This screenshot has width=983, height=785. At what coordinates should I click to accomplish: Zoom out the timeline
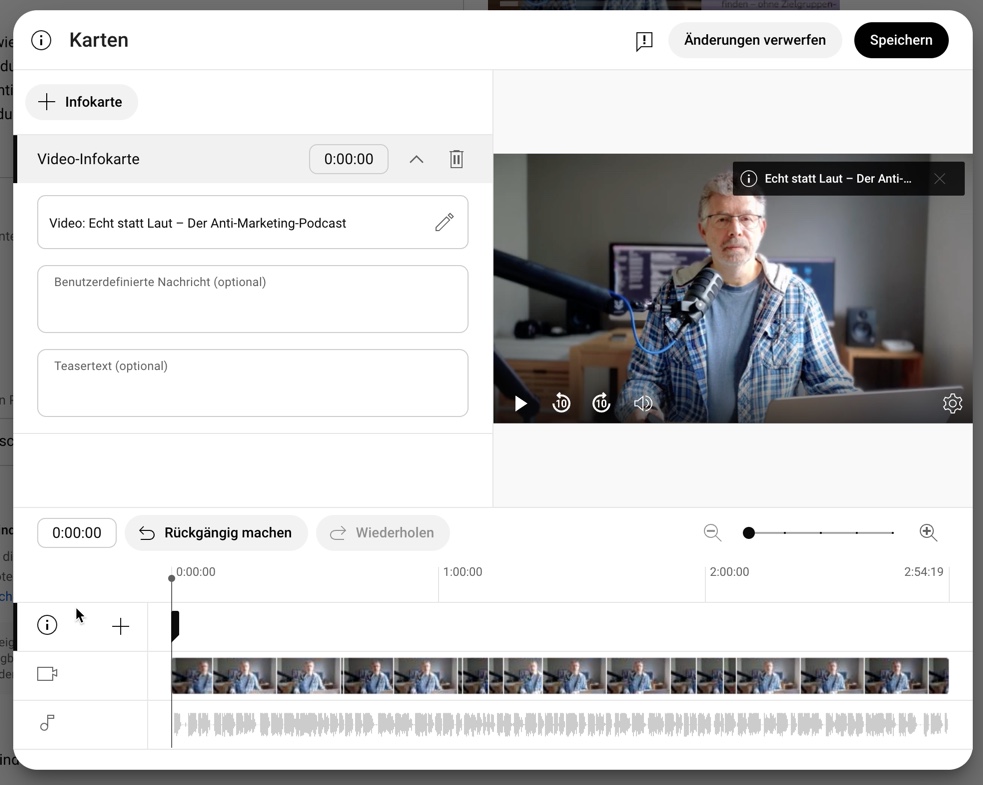[712, 533]
